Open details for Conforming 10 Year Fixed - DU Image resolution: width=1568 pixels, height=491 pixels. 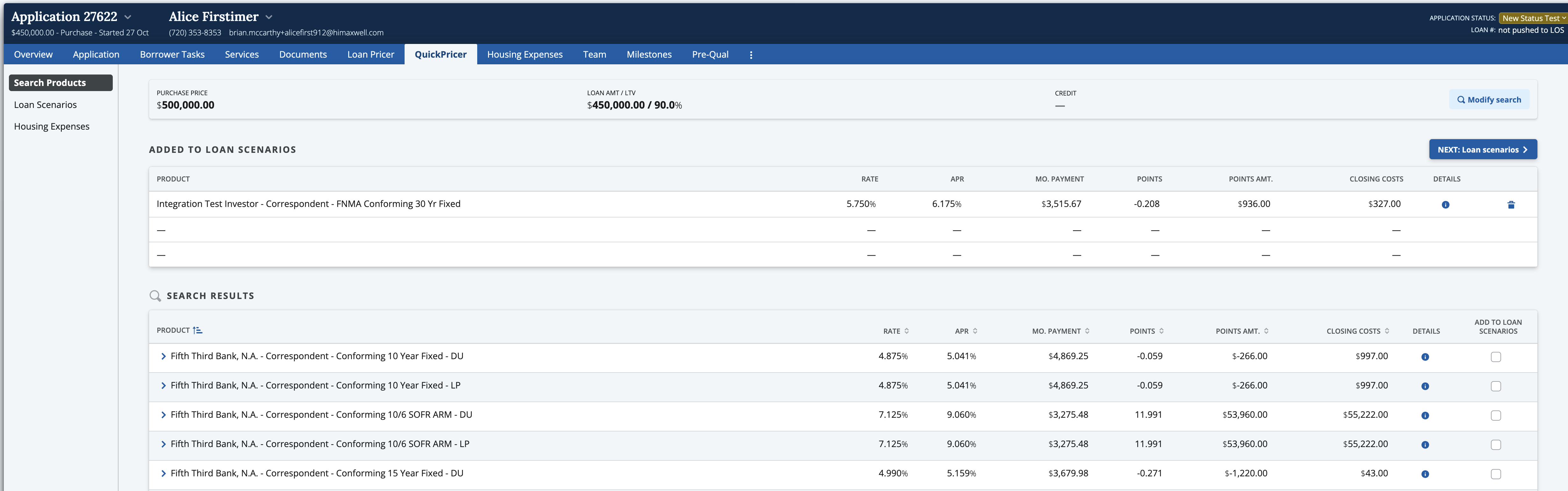[1424, 357]
